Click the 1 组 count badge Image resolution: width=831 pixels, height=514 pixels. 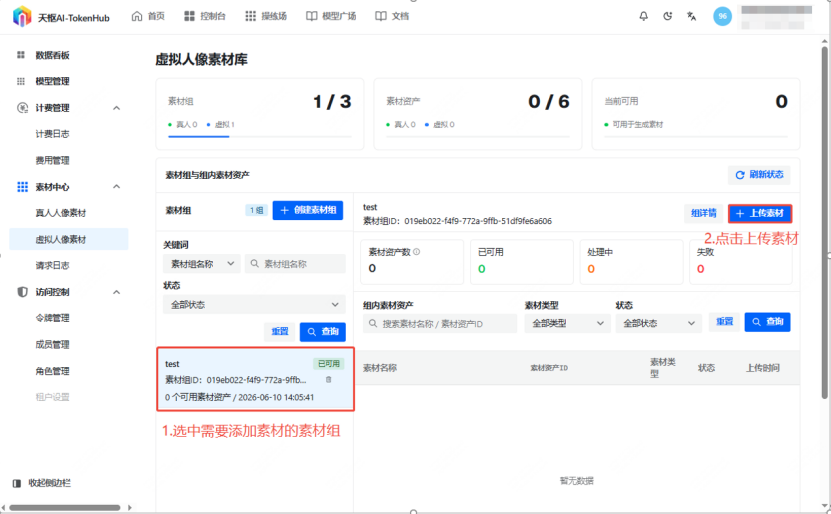[257, 210]
